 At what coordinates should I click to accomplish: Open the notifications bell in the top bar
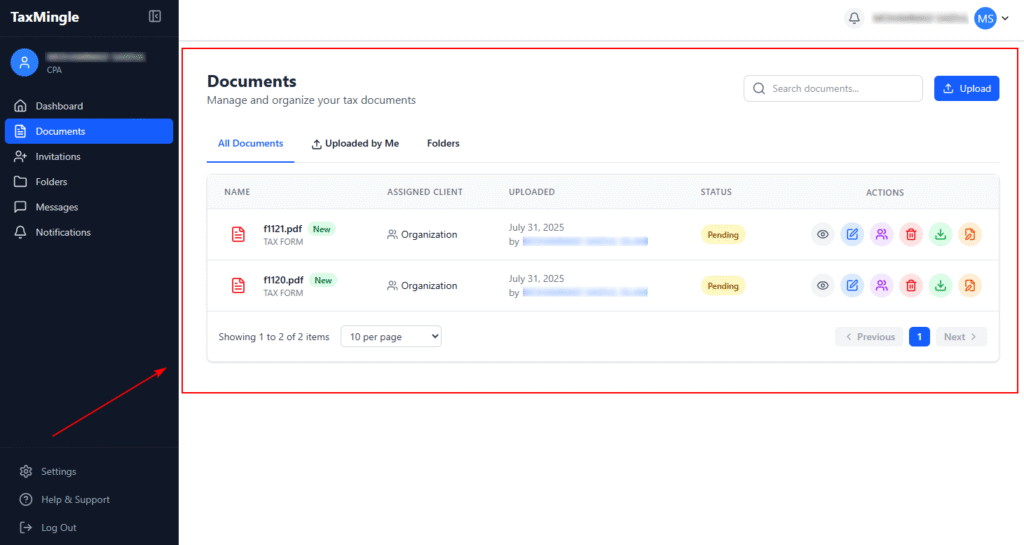854,18
